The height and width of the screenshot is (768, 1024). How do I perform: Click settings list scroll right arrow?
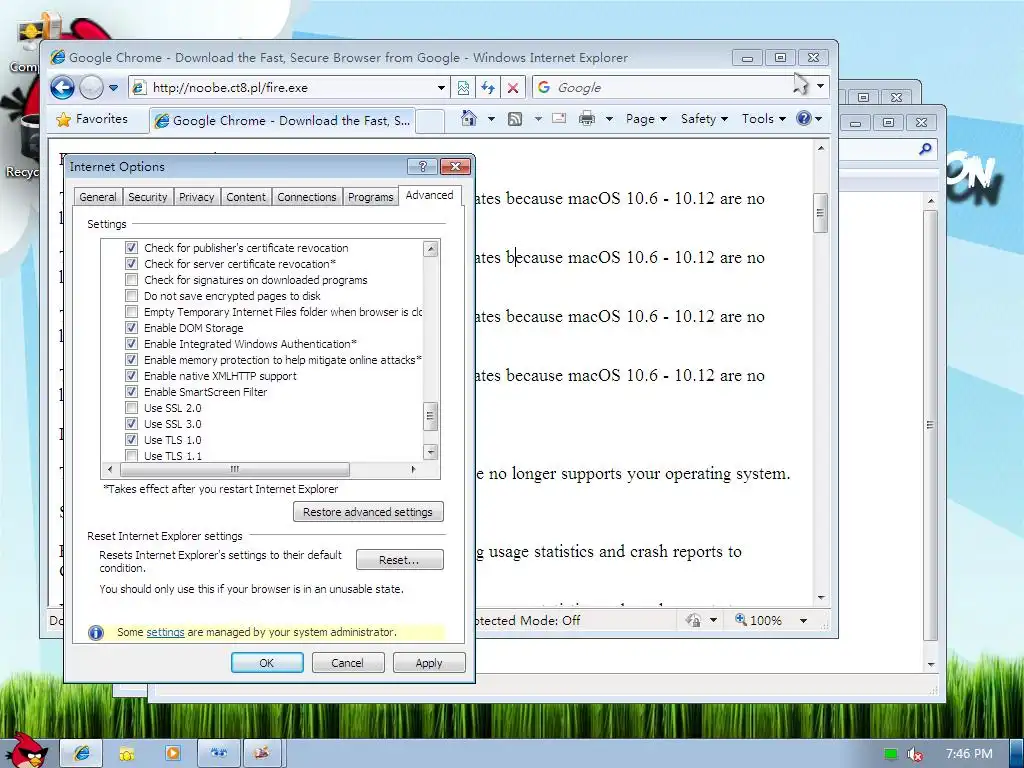(413, 469)
